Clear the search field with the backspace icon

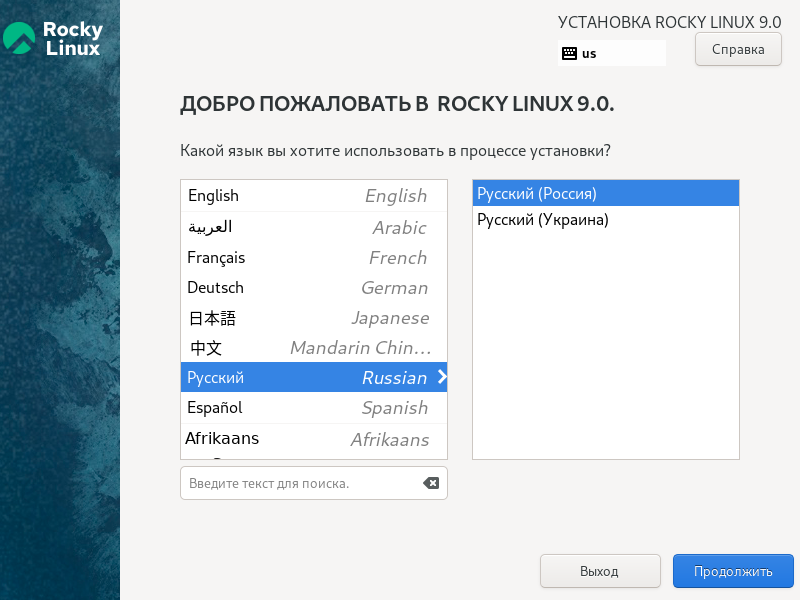[431, 483]
